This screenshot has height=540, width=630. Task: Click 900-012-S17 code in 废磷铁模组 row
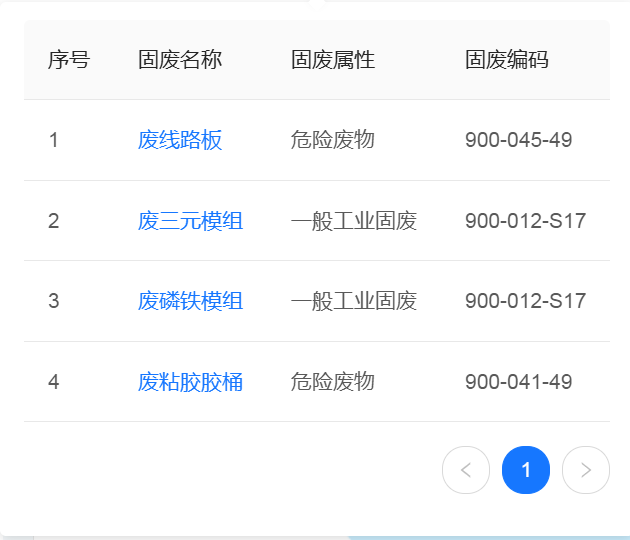525,301
